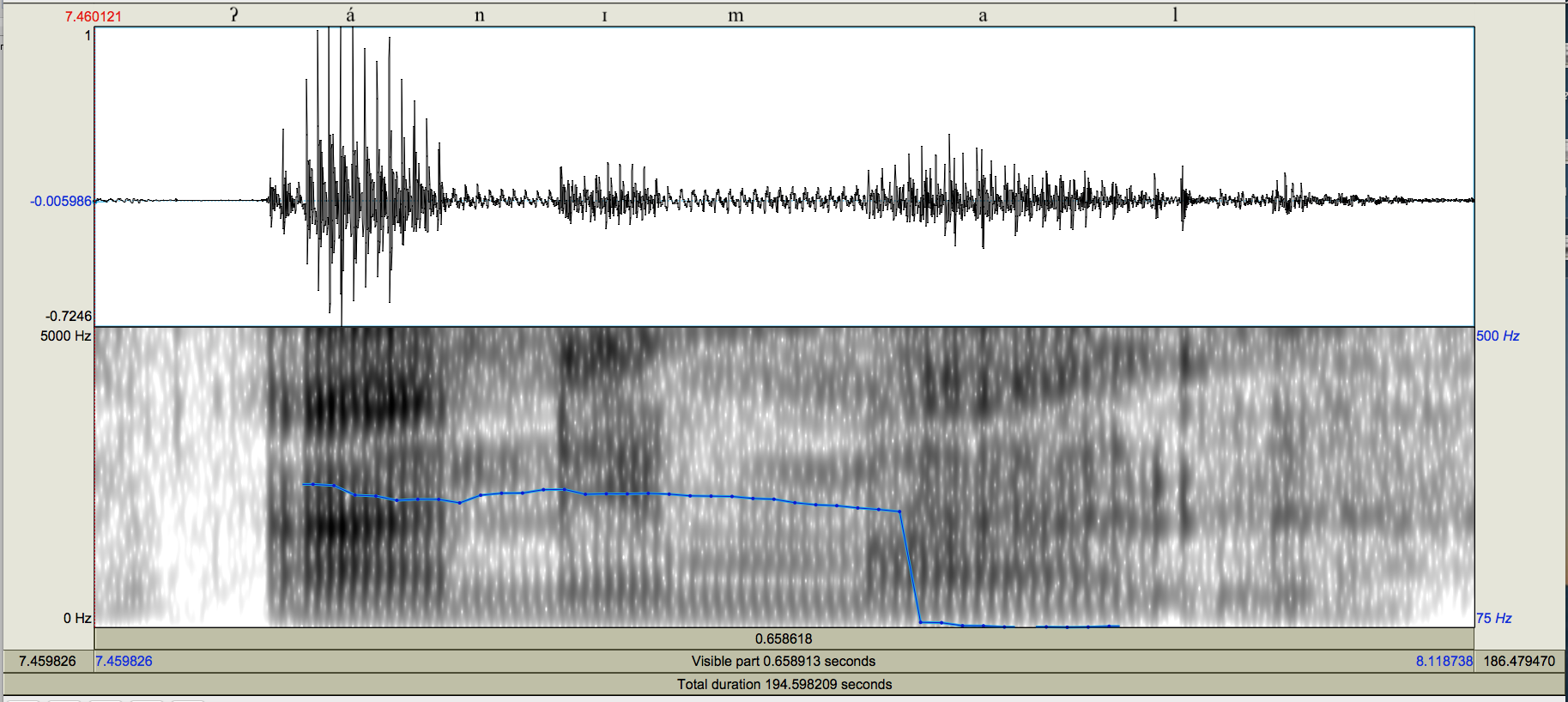Play the audio after the window via the 186.479470 bar

click(1519, 661)
